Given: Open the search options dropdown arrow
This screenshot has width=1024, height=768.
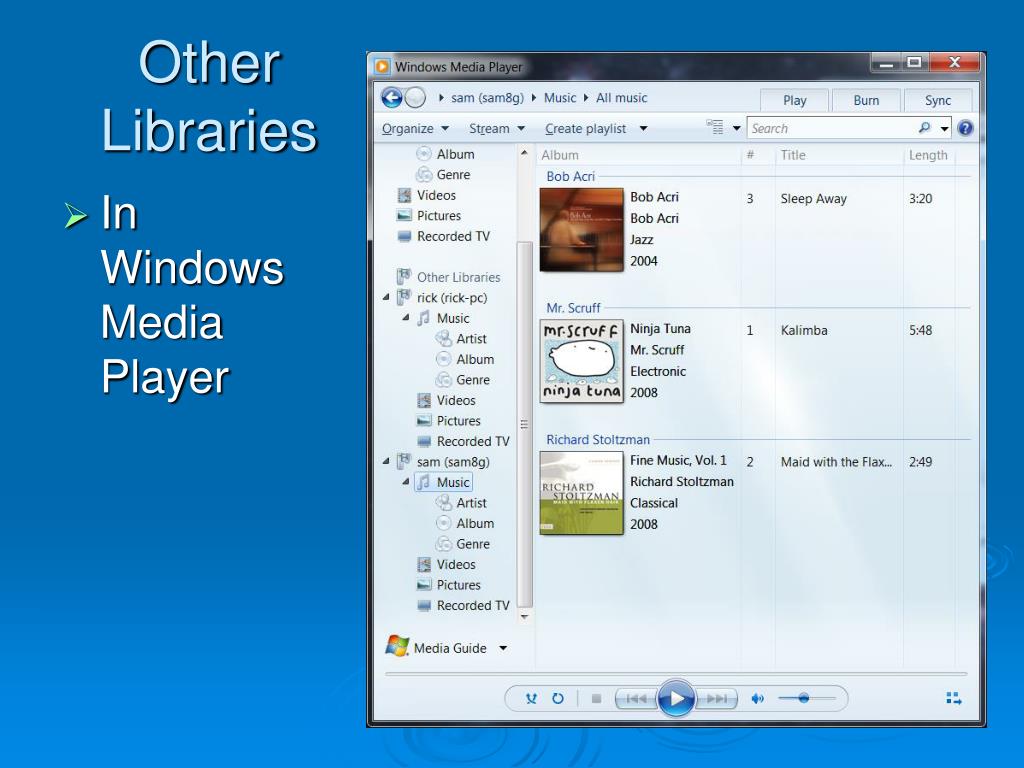Looking at the screenshot, I should pos(944,129).
